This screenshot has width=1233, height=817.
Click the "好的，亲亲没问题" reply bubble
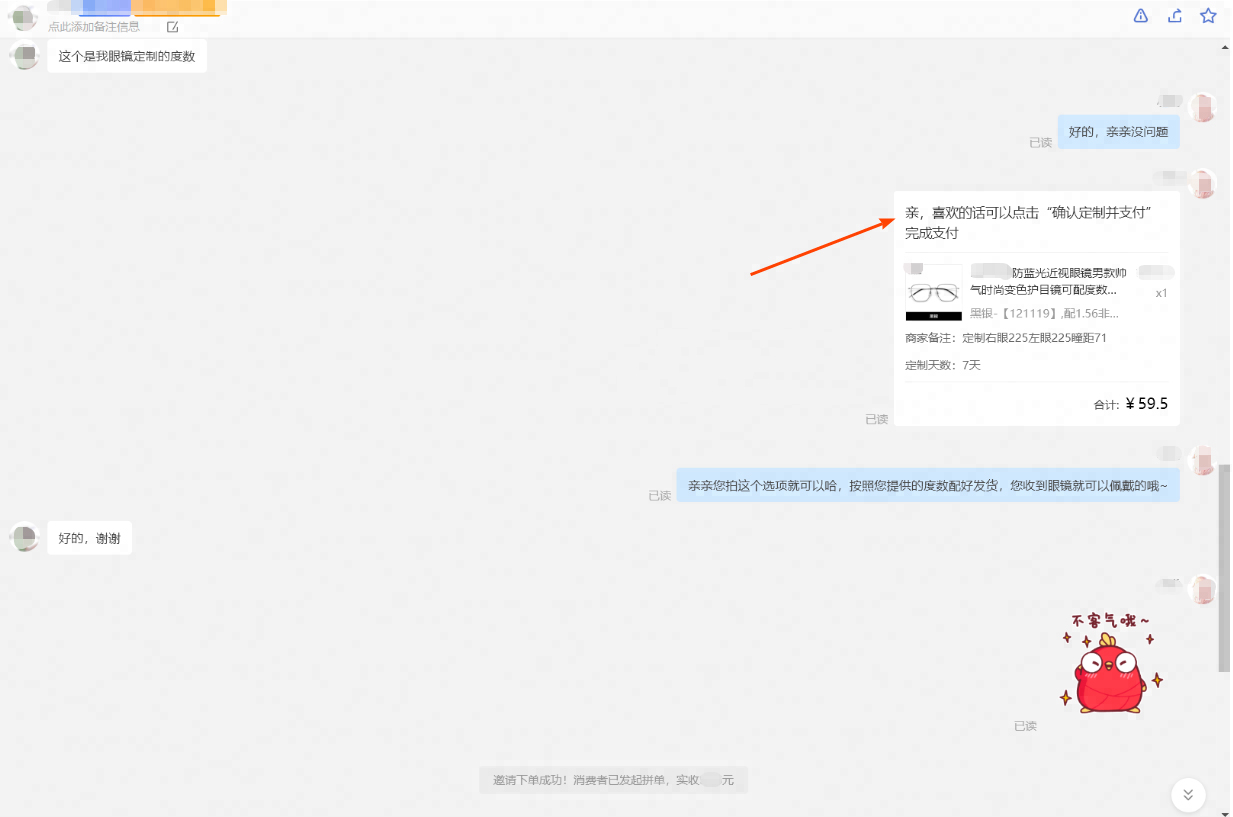(1118, 132)
